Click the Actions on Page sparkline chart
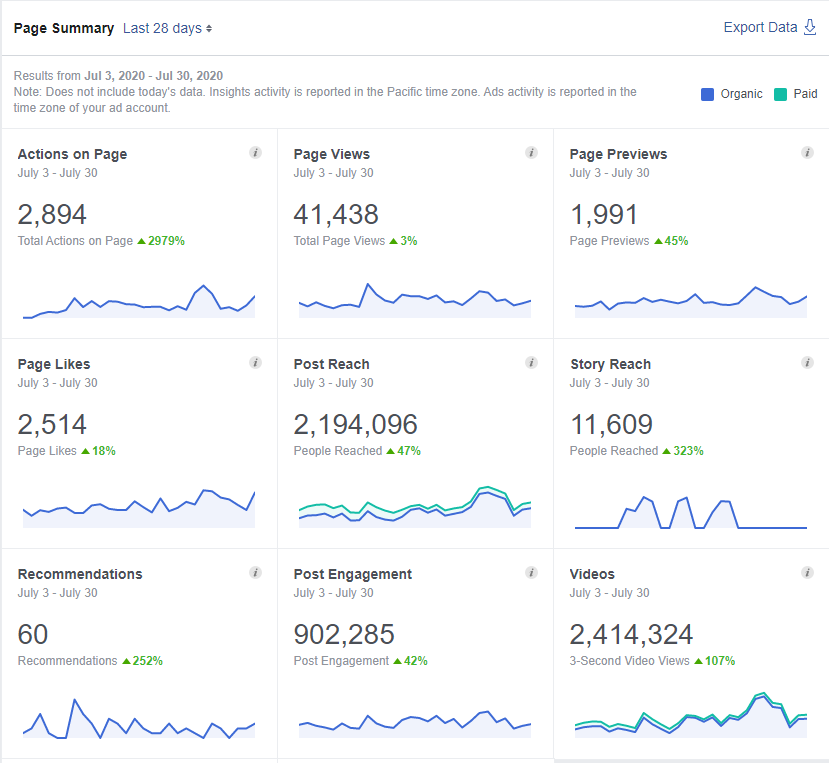This screenshot has height=763, width=829. tap(139, 302)
